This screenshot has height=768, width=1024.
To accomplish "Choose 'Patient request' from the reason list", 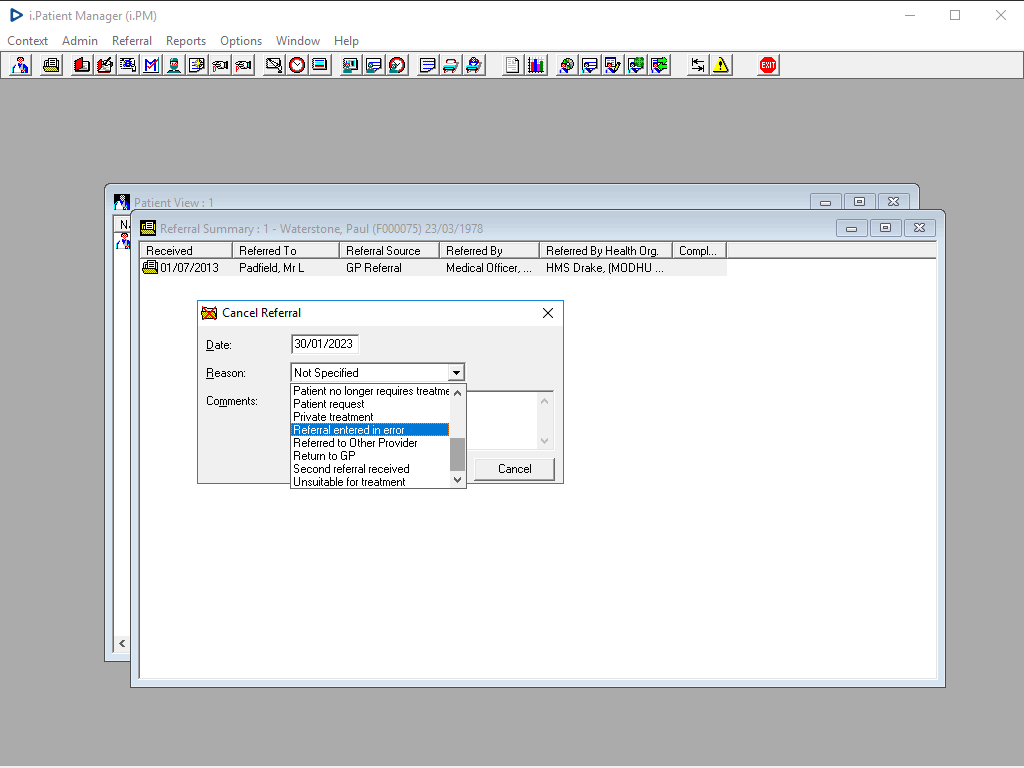I will click(x=370, y=404).
